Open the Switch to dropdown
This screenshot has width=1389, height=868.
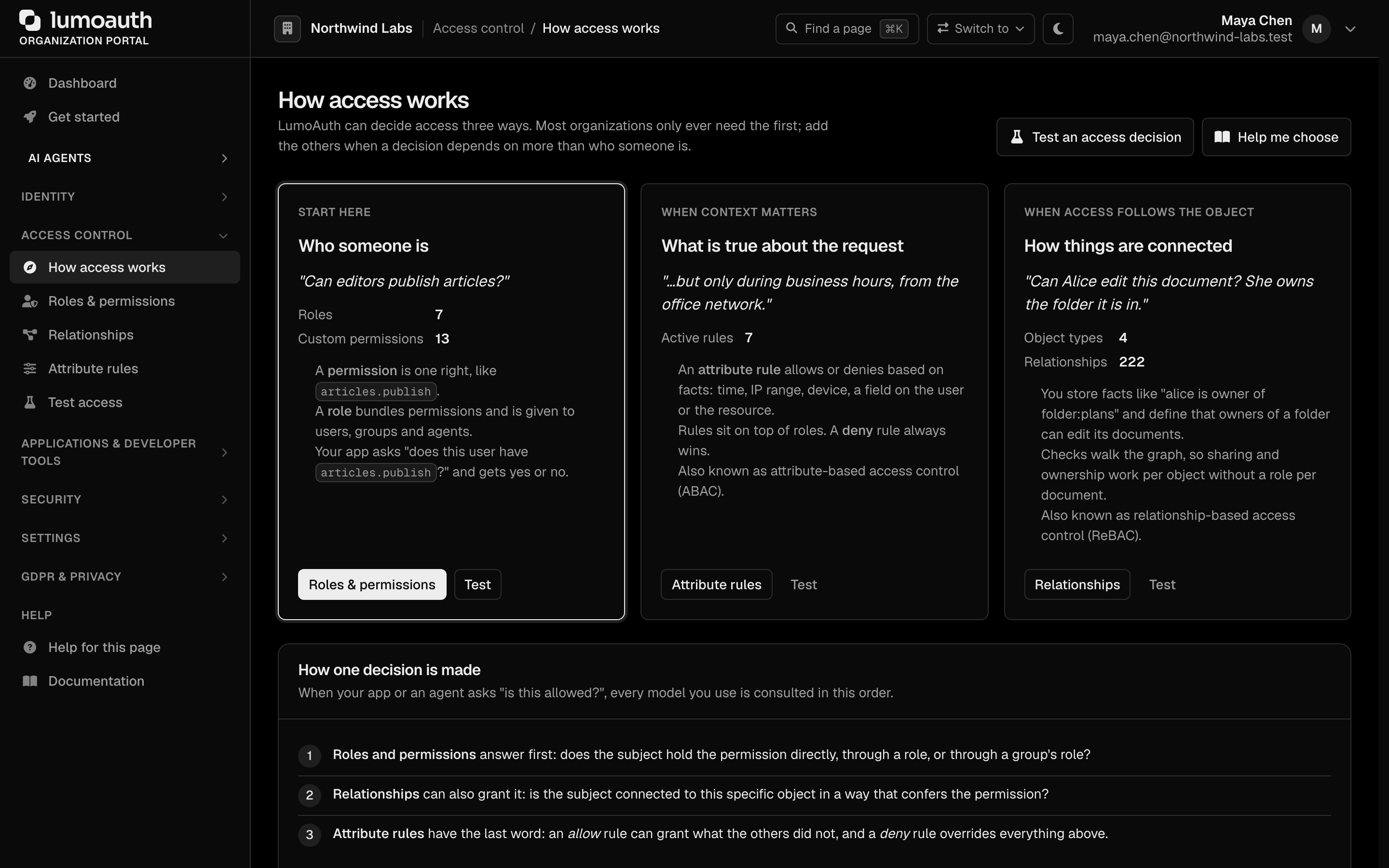pyautogui.click(x=980, y=28)
